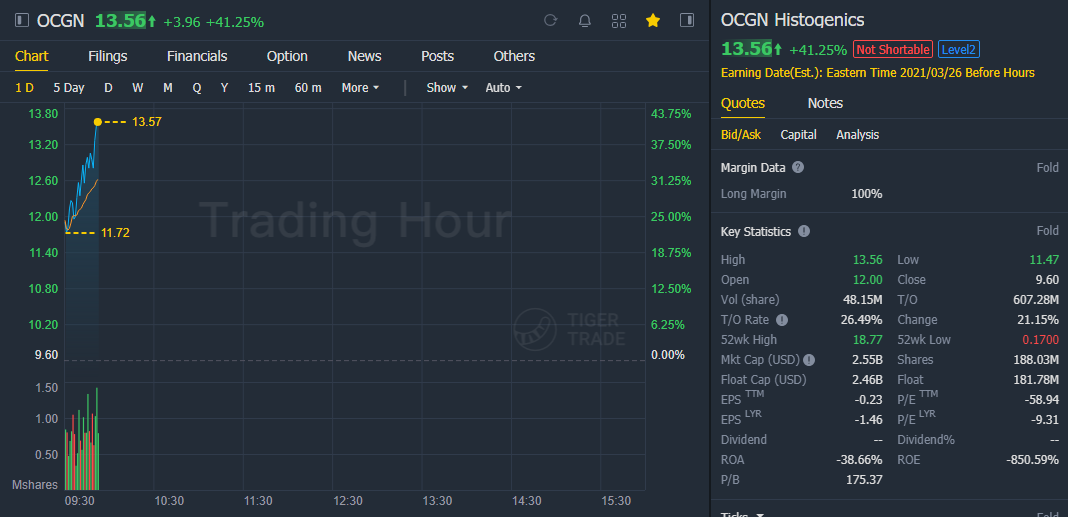Open the Others tab
1068x517 pixels.
click(x=514, y=57)
